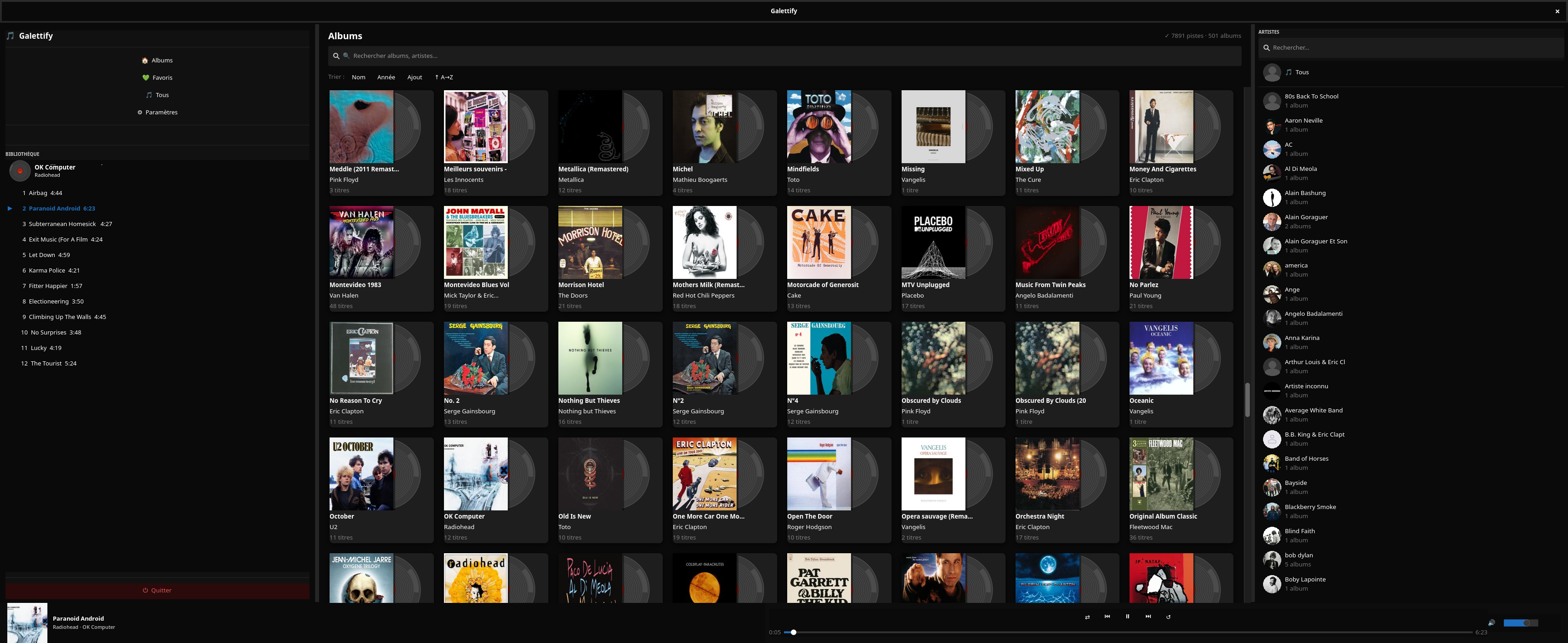Image resolution: width=1568 pixels, height=643 pixels.
Task: Click Al Di Meola's artist avatar
Action: (1272, 173)
